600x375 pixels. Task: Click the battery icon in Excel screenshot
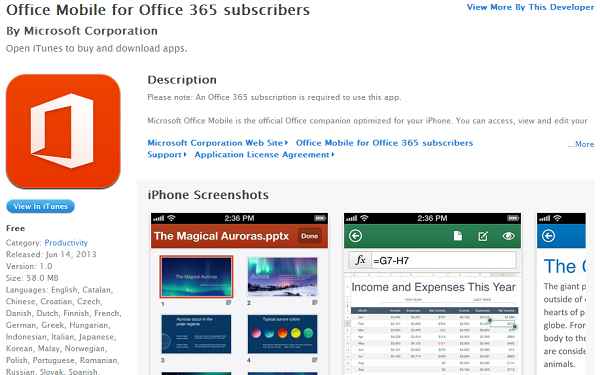[x=512, y=218]
